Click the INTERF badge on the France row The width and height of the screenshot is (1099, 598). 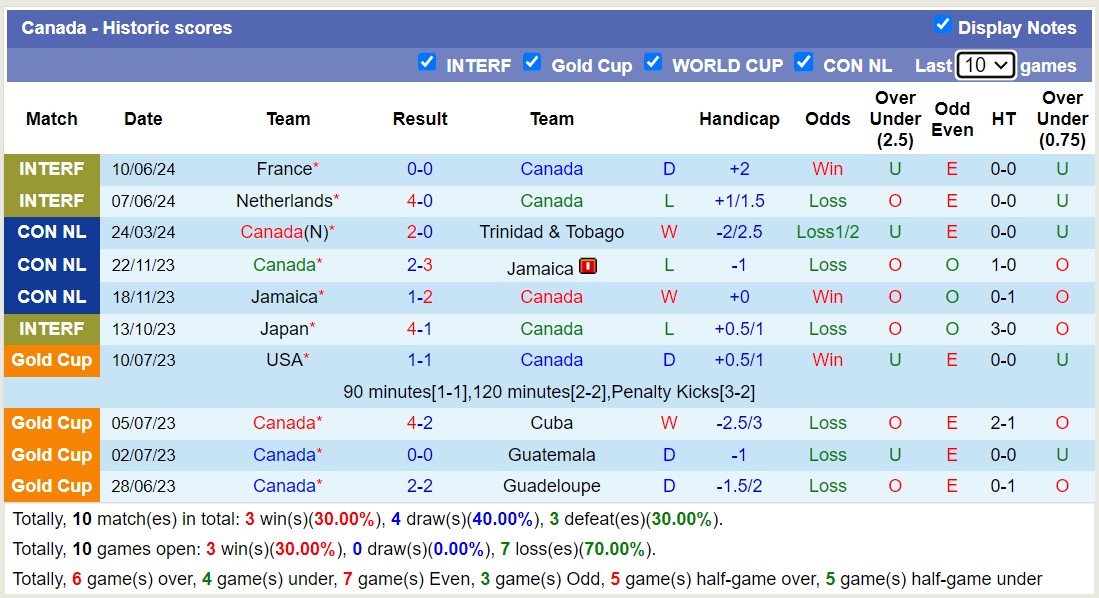click(x=51, y=168)
